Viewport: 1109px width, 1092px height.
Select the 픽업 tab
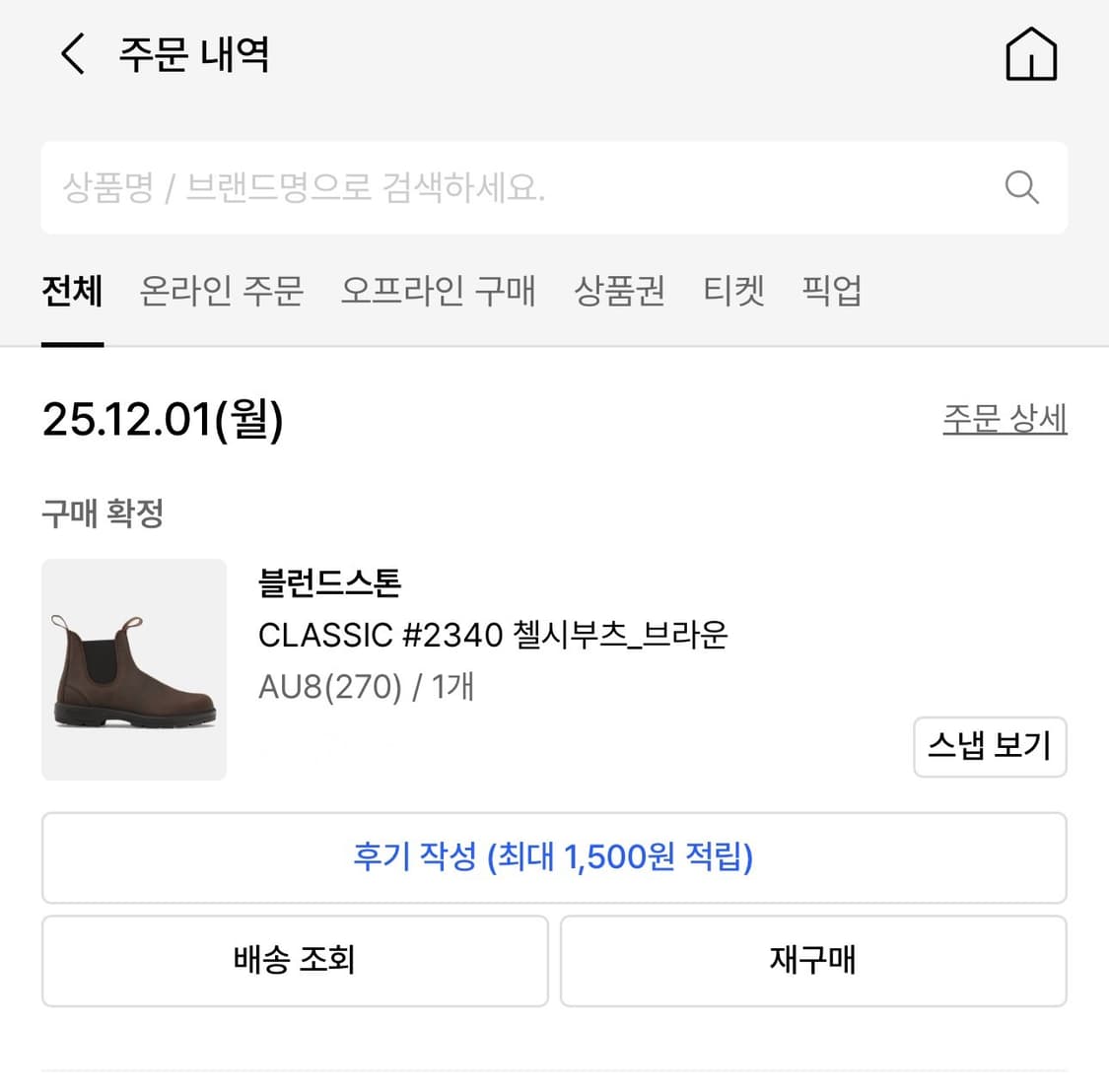831,291
